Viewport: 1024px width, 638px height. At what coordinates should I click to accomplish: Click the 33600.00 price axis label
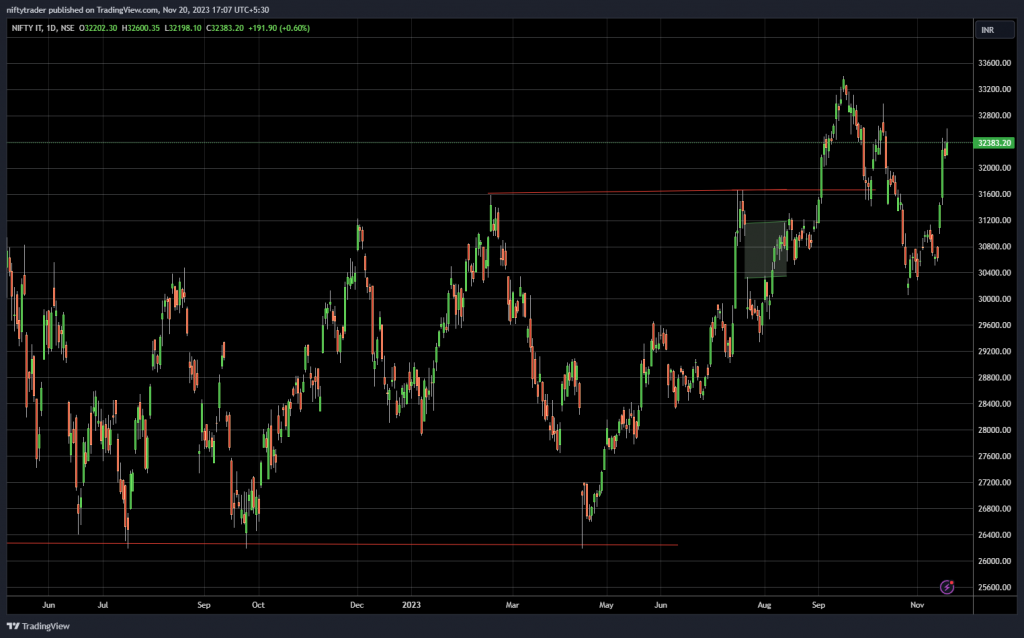click(x=994, y=63)
